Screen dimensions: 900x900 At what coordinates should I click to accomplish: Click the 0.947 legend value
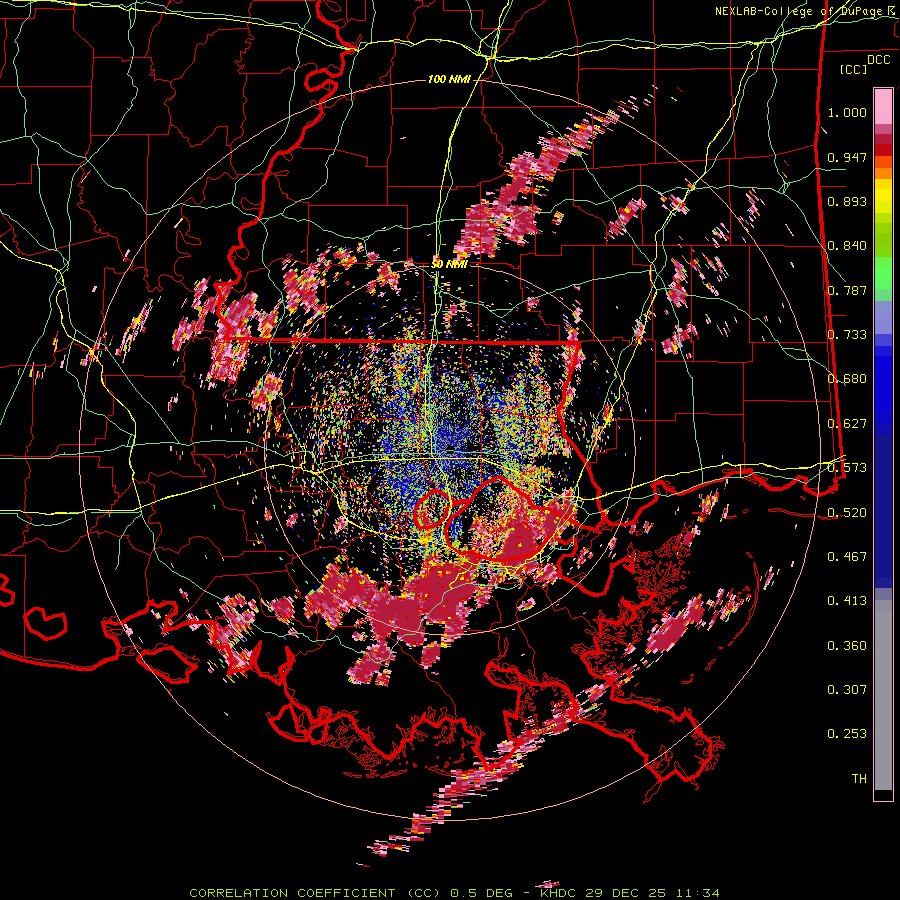pos(847,157)
